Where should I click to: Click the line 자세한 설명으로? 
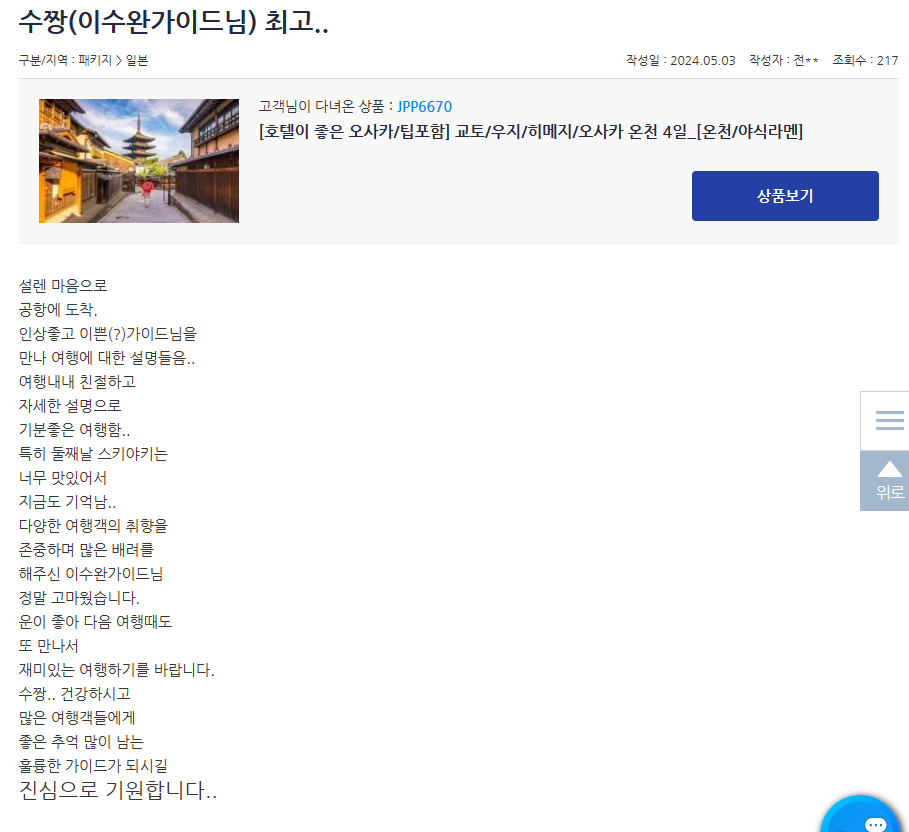click(70, 406)
